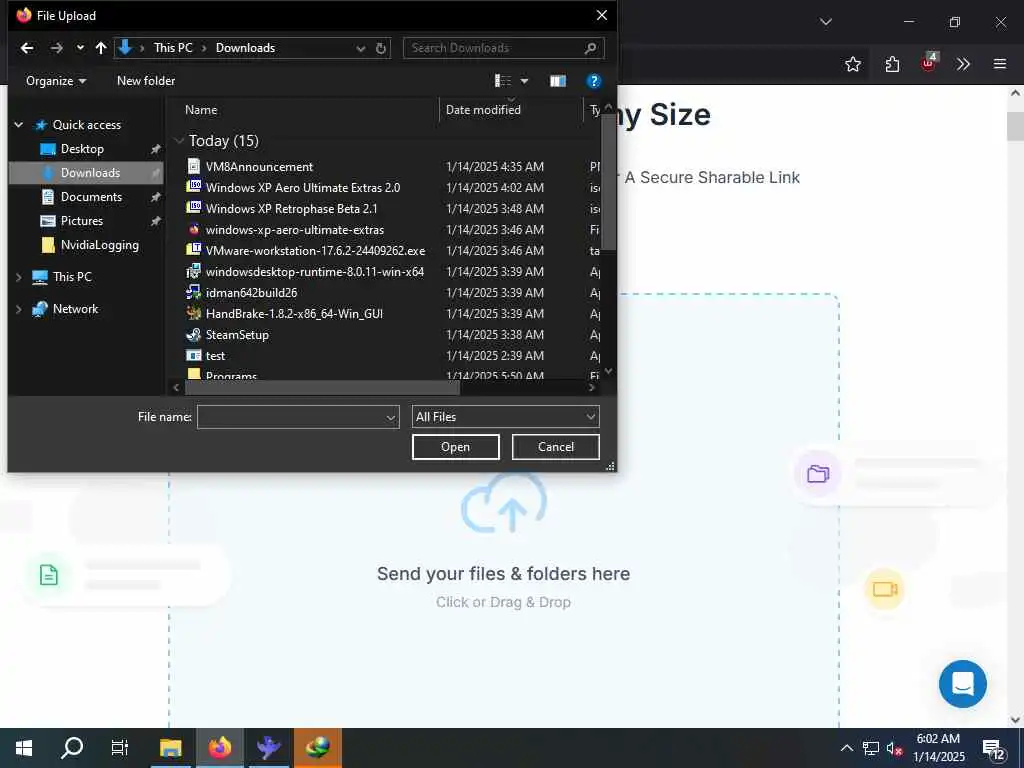Collapse the Today (15) group
The height and width of the screenshot is (768, 1024).
(178, 141)
